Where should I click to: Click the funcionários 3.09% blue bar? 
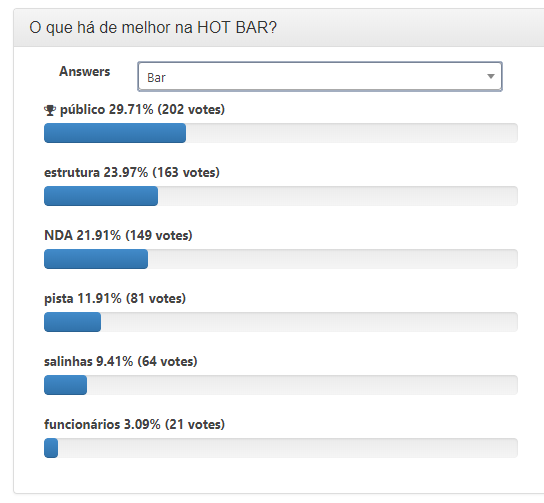coord(51,448)
